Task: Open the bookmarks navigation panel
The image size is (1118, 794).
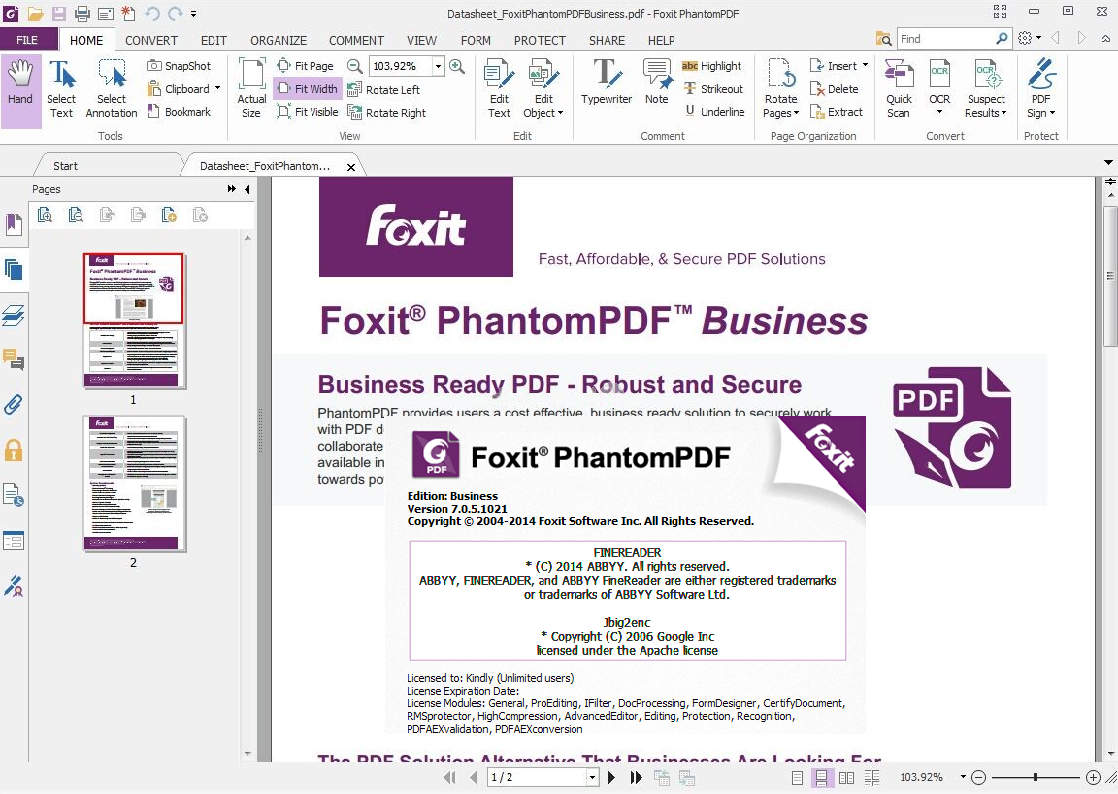Action: click(14, 224)
